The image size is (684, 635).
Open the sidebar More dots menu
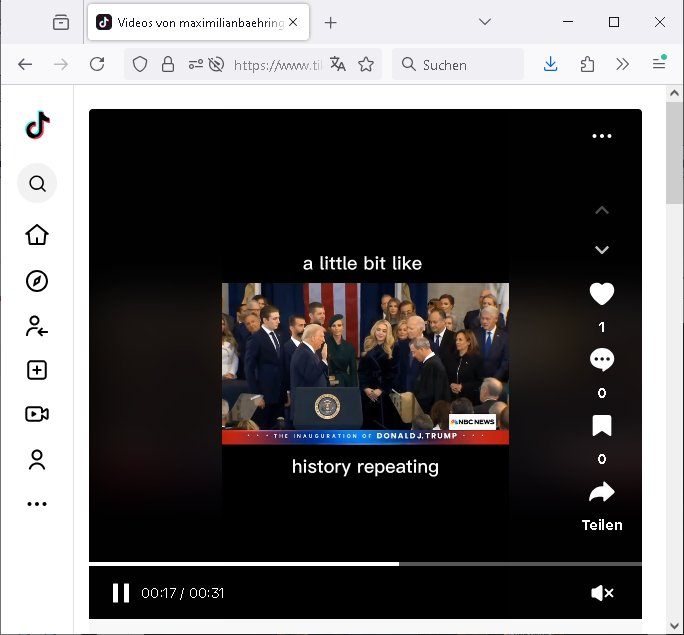click(37, 504)
